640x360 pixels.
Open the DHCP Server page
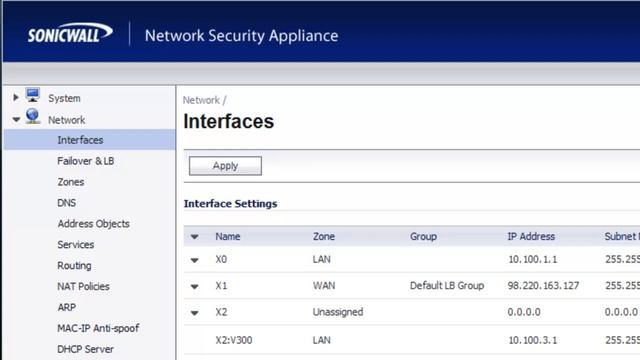[x=85, y=349]
